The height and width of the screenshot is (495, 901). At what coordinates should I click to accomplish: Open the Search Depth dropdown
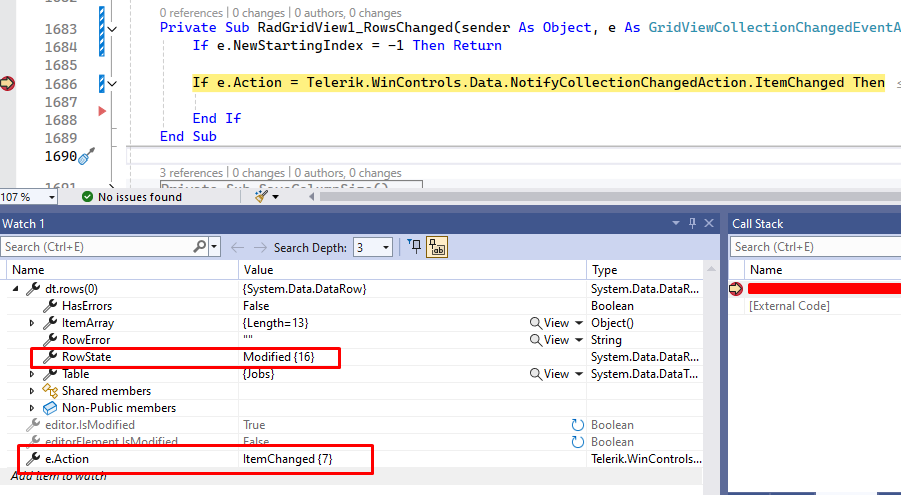coord(386,247)
